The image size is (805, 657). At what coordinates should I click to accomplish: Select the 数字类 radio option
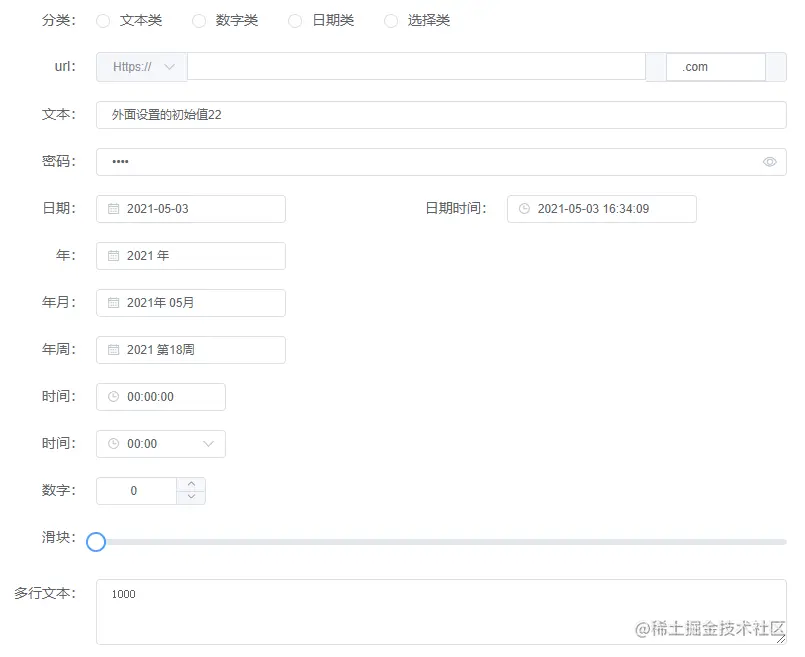(x=199, y=21)
